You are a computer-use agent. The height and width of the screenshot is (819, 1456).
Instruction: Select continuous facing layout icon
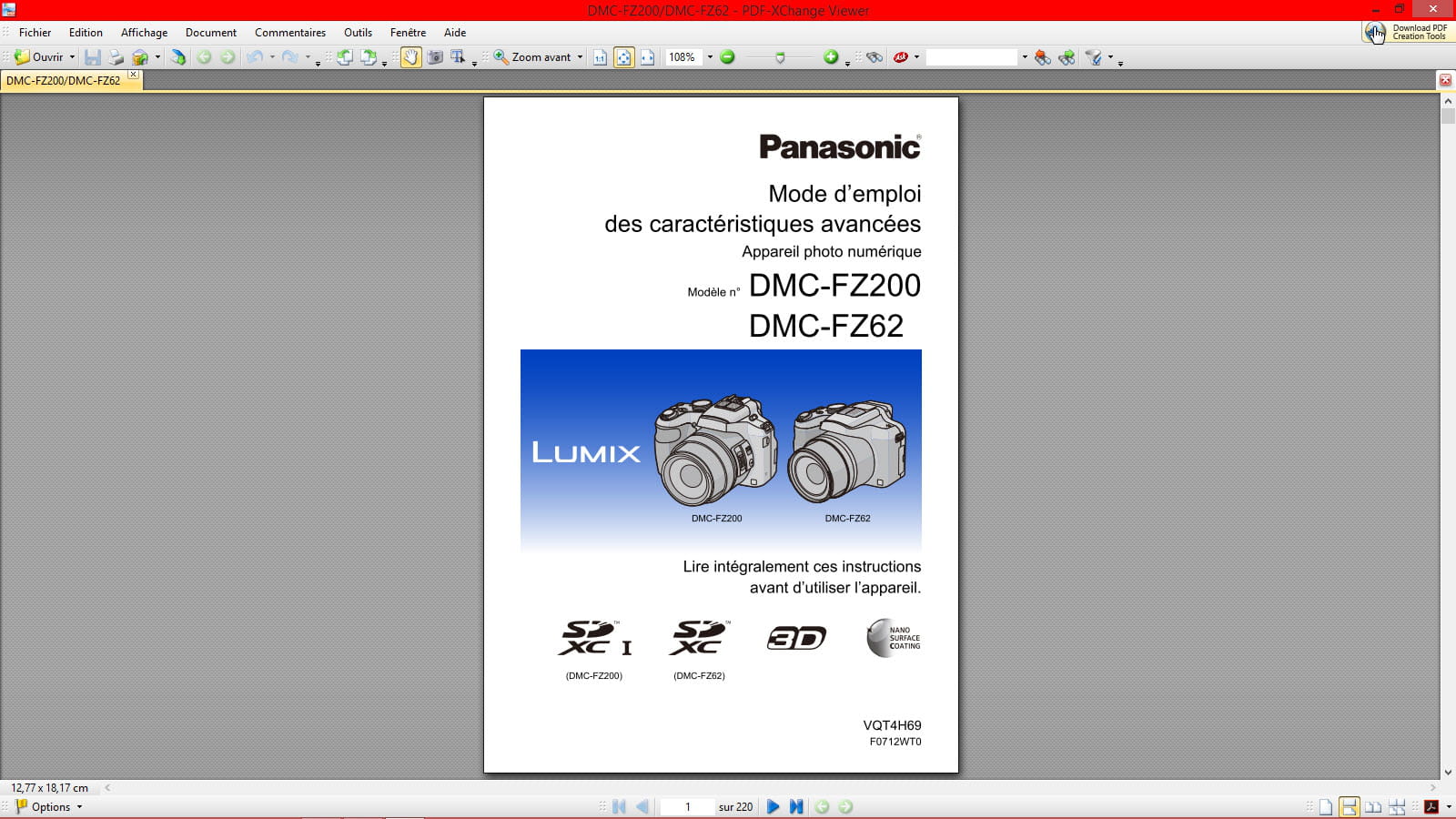pyautogui.click(x=1397, y=806)
